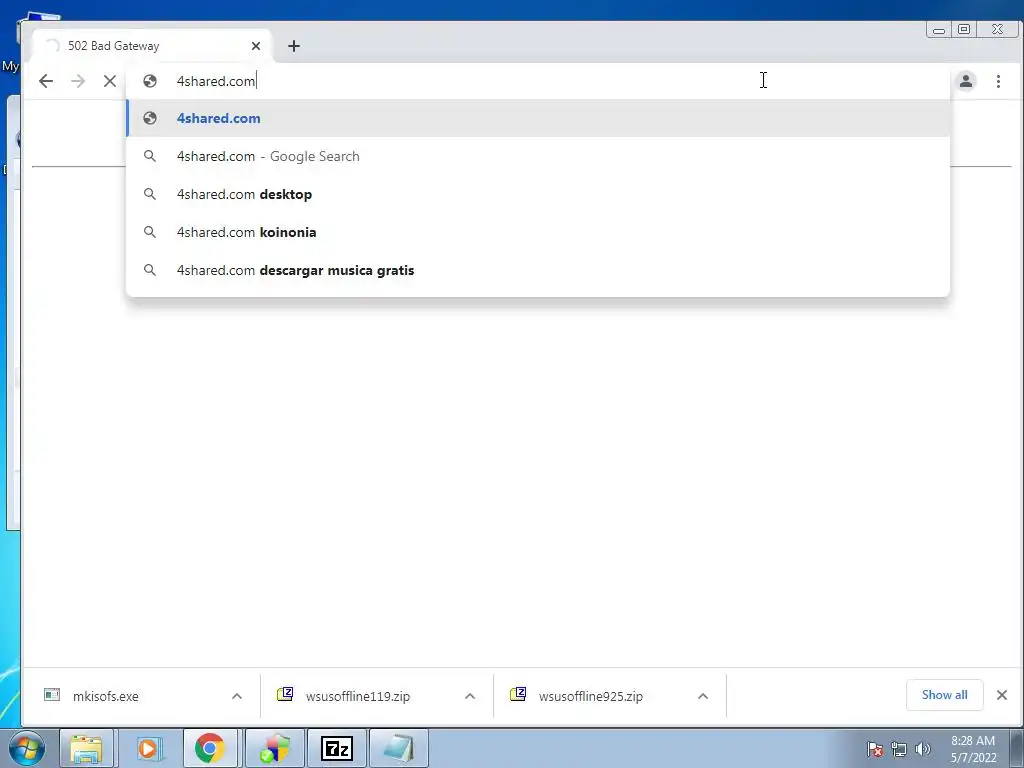Click the forward navigation arrow

point(78,81)
